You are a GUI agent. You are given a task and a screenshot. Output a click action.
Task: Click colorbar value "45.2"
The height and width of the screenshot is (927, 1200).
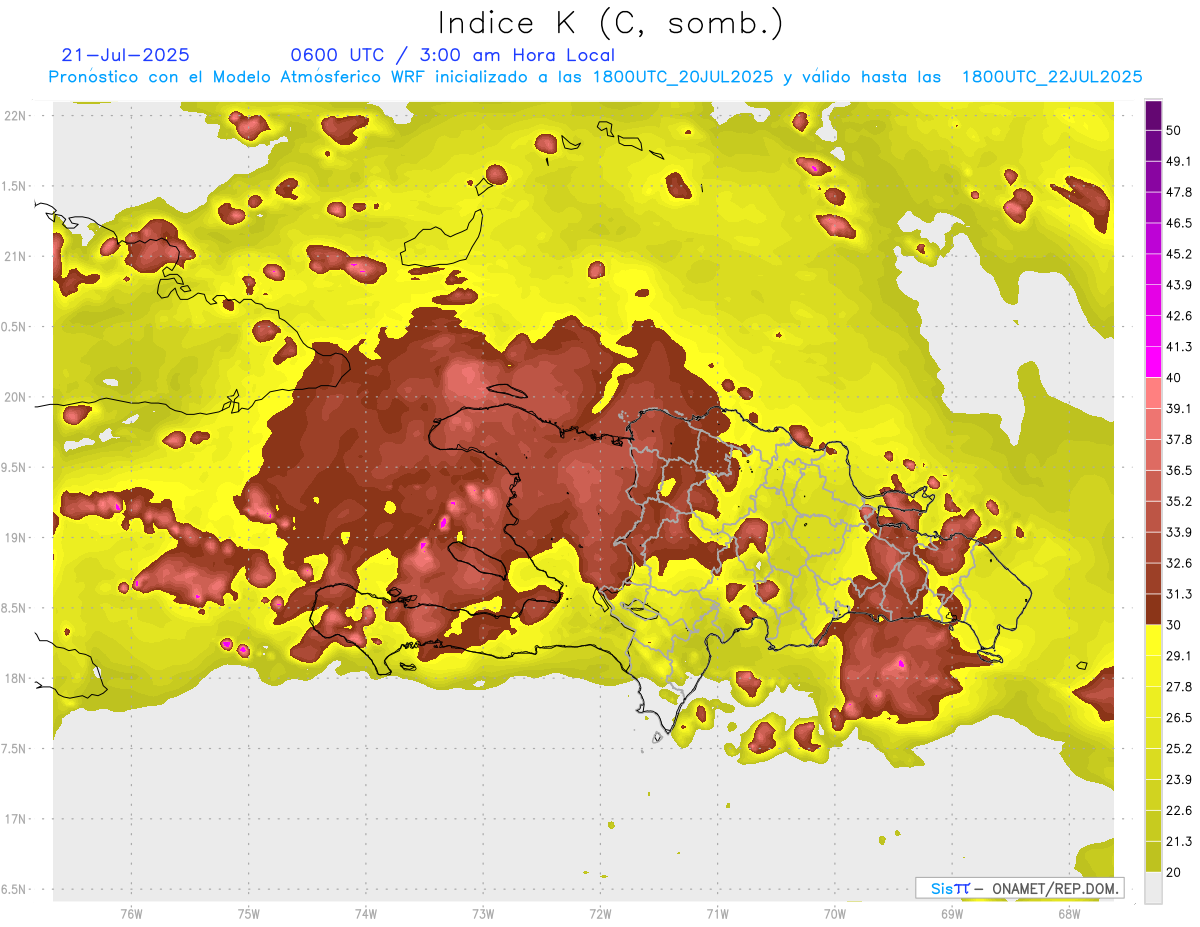pos(1179,254)
